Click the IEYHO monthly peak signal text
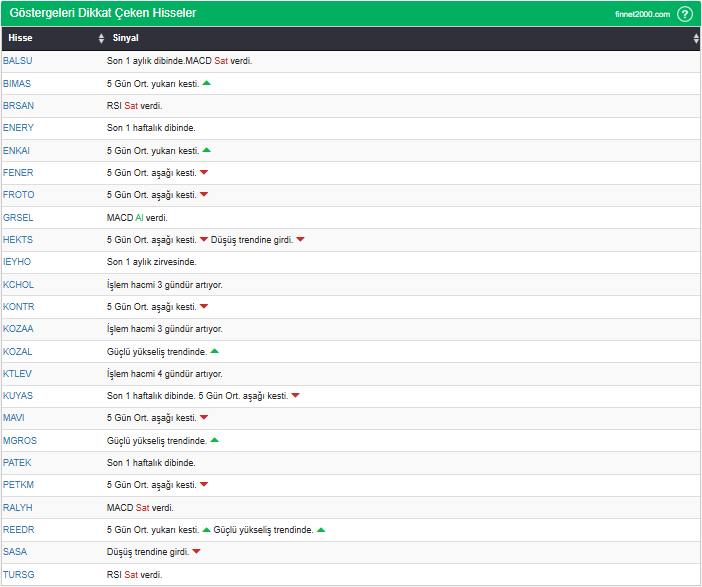The height and width of the screenshot is (587, 702). tap(158, 262)
